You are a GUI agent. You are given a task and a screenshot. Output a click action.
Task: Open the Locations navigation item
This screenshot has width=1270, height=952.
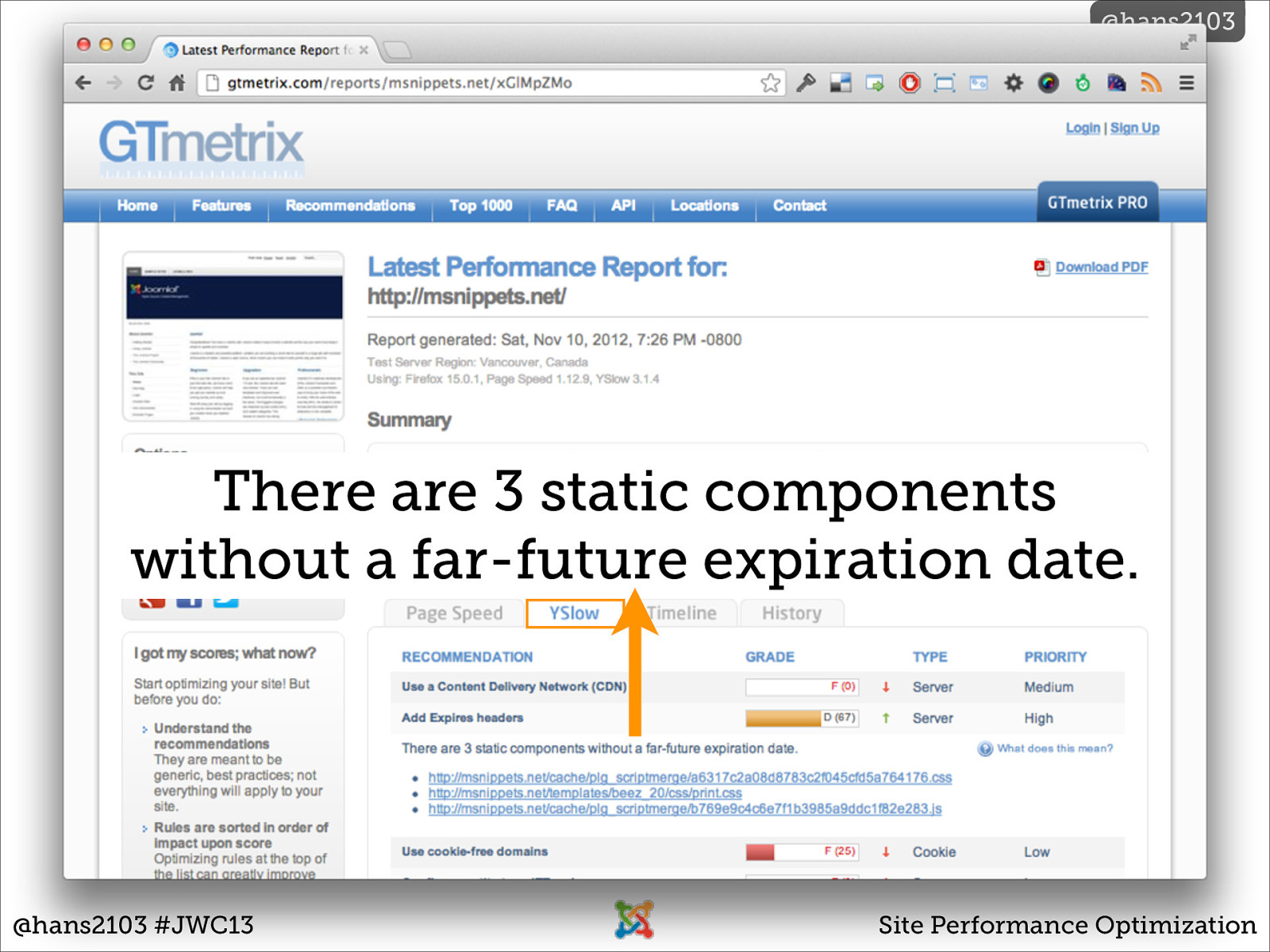(x=704, y=205)
